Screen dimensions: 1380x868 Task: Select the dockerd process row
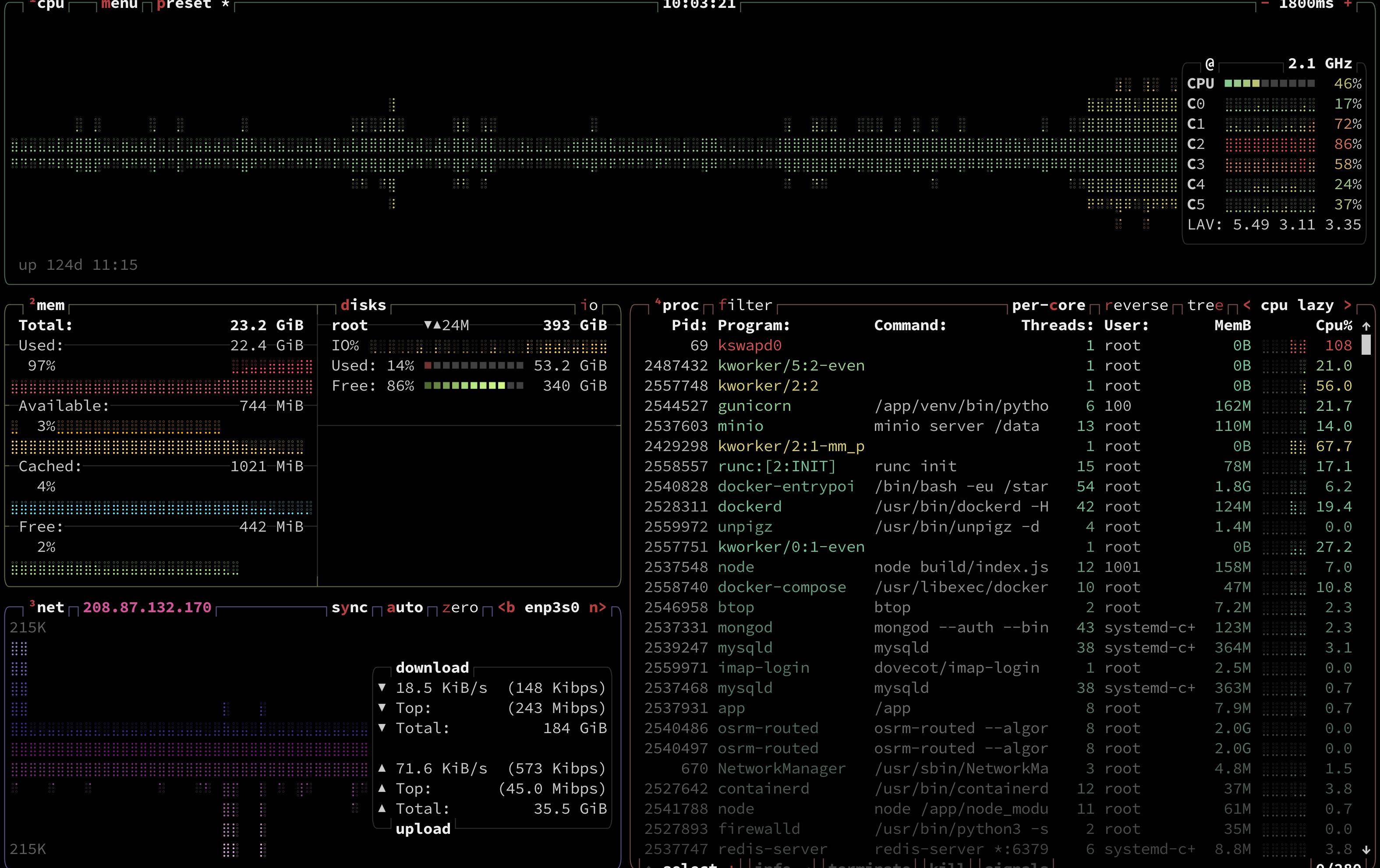998,506
